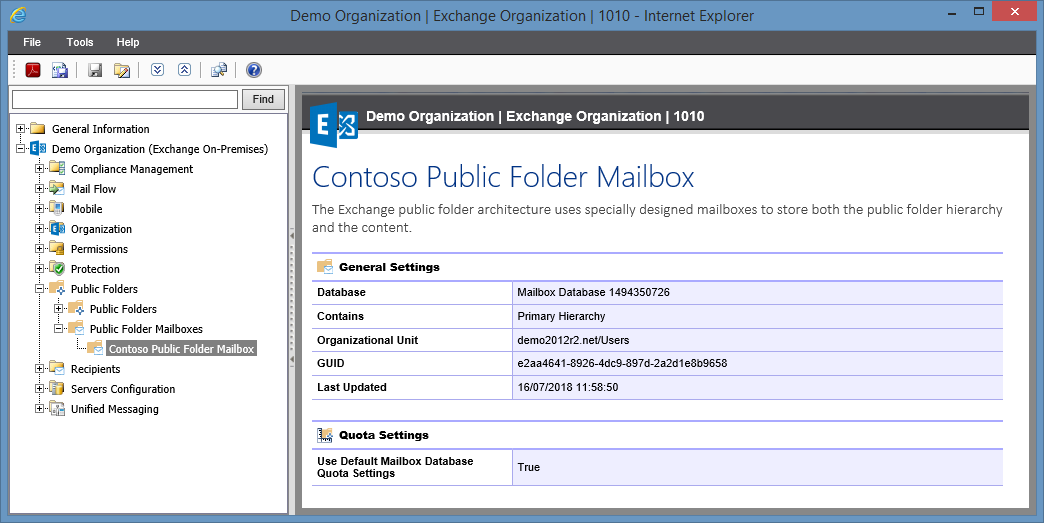Select the Public Folder Mailboxes label
Screen dimensions: 1044x523
146,329
